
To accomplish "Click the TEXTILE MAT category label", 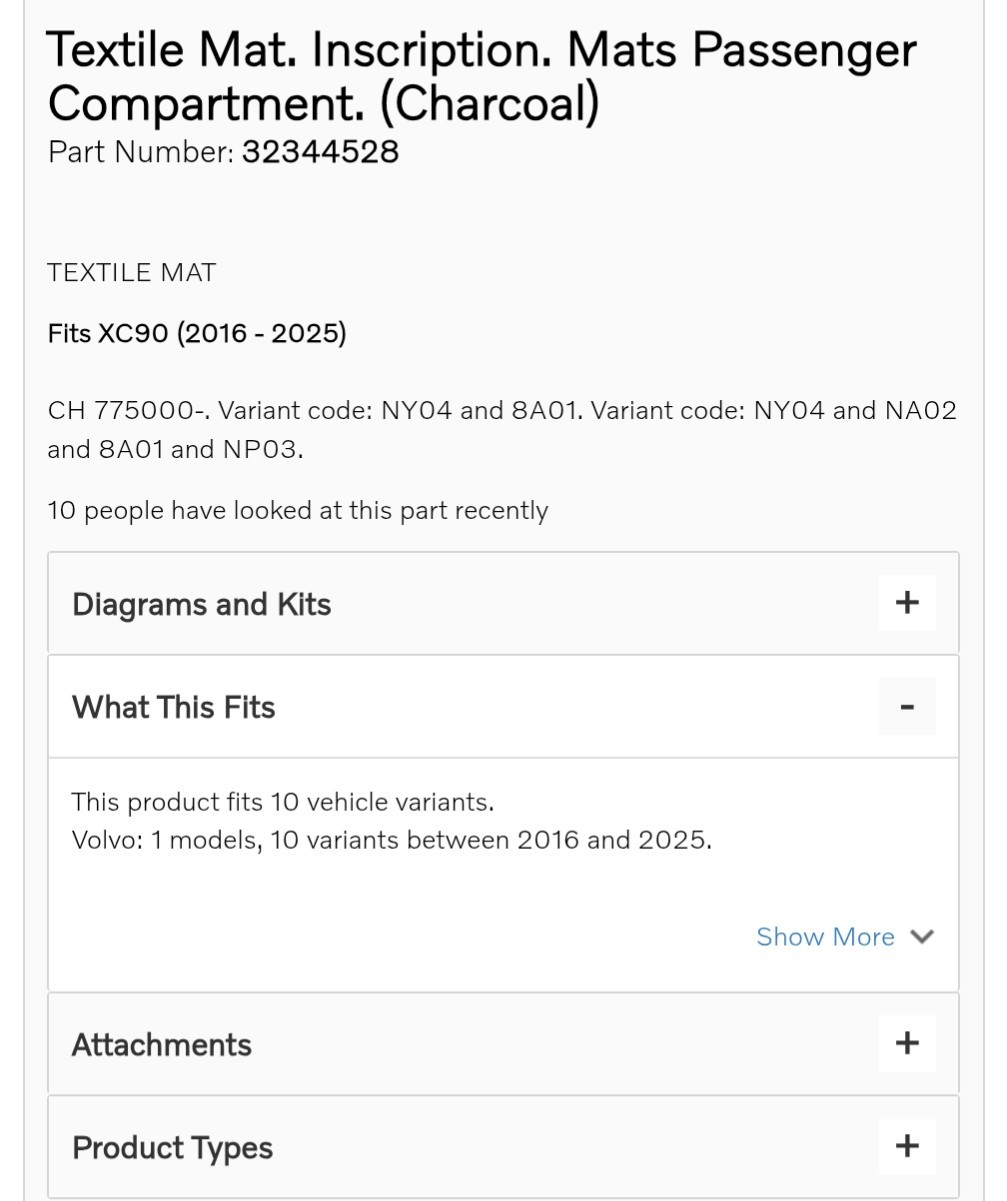I will (132, 273).
